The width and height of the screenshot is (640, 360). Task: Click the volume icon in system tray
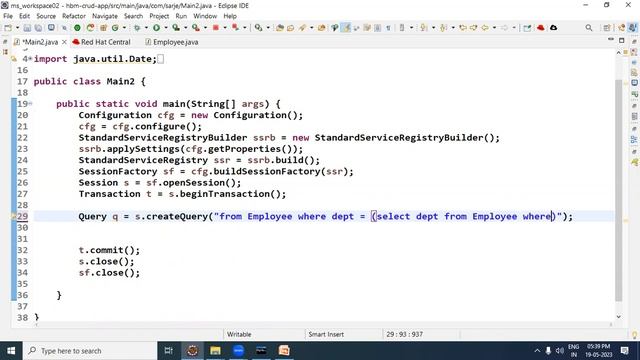560,351
